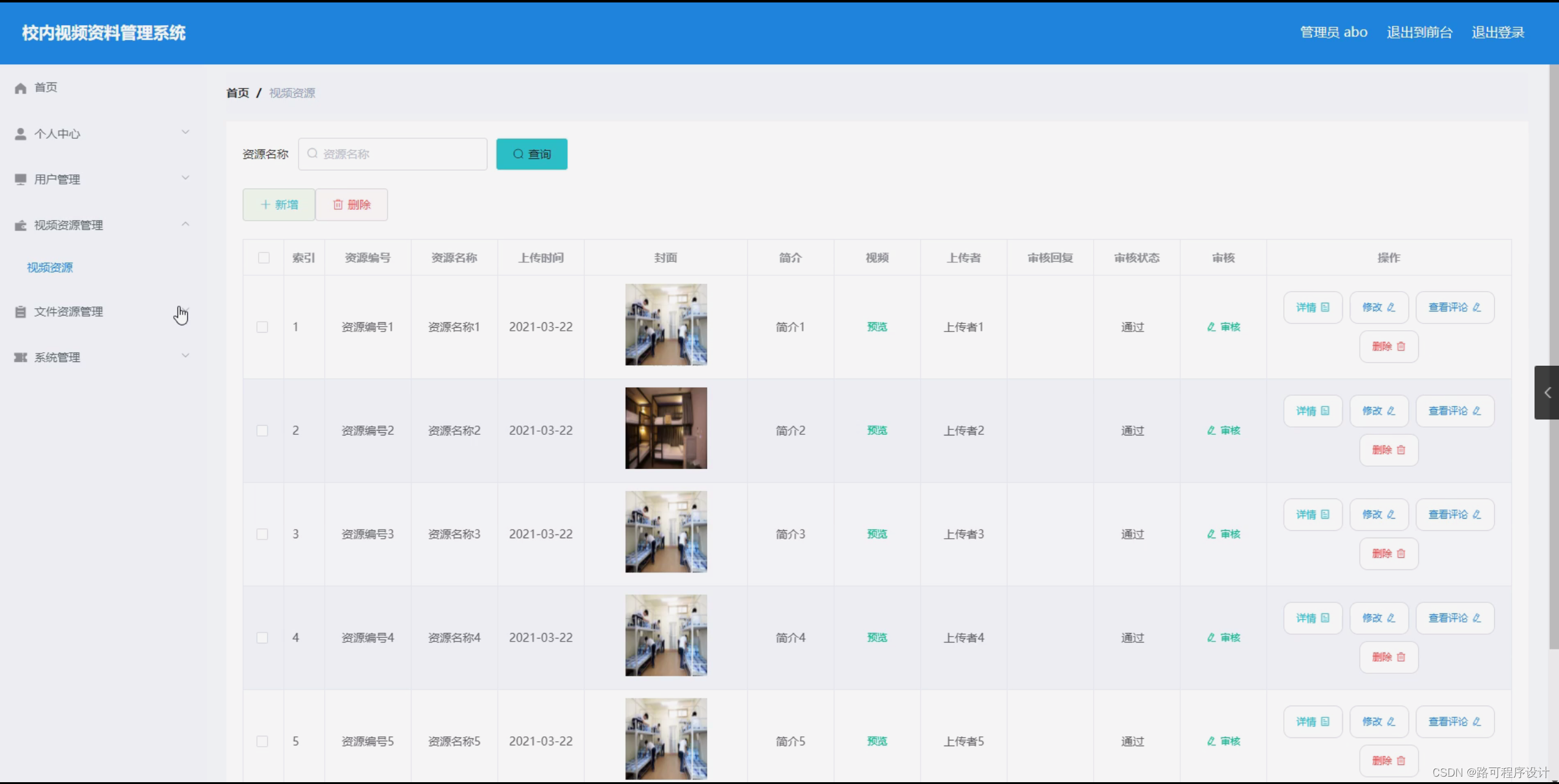Open 预览 link for 资源编号3
Viewport: 1559px width, 784px height.
click(876, 533)
